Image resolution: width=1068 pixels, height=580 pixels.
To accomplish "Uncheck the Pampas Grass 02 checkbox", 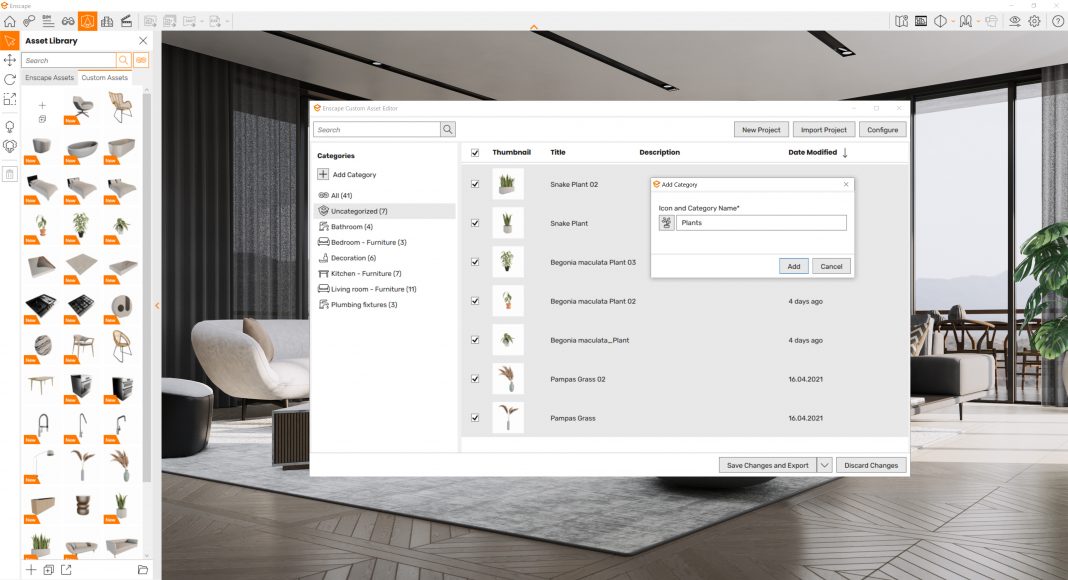I will [x=475, y=378].
